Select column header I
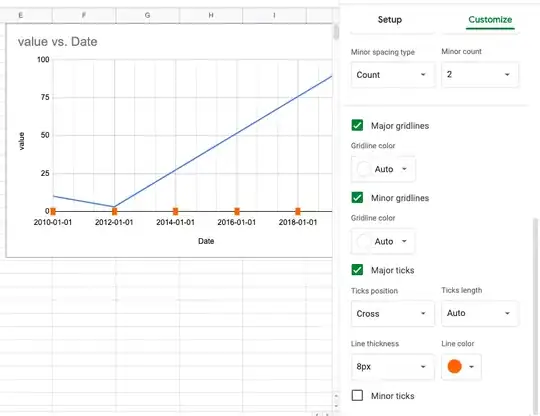The image size is (540, 416). [x=274, y=15]
